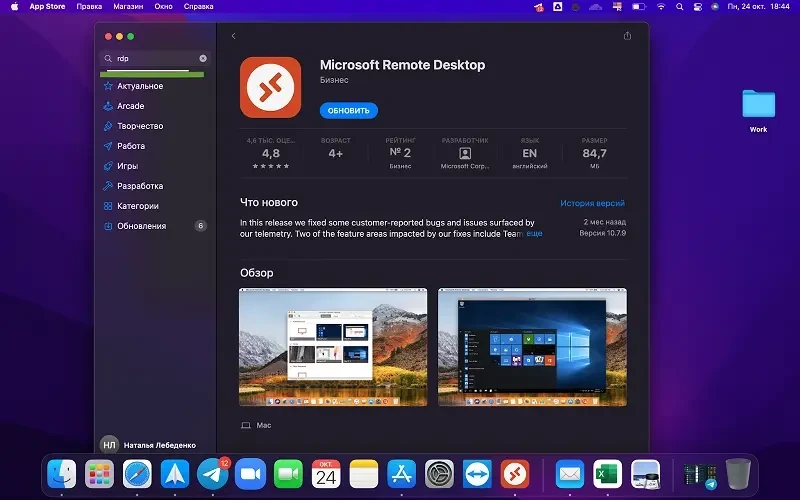Screen dimensions: 800x500
Task: Launch Safari from the Dock
Action: pyautogui.click(x=137, y=474)
